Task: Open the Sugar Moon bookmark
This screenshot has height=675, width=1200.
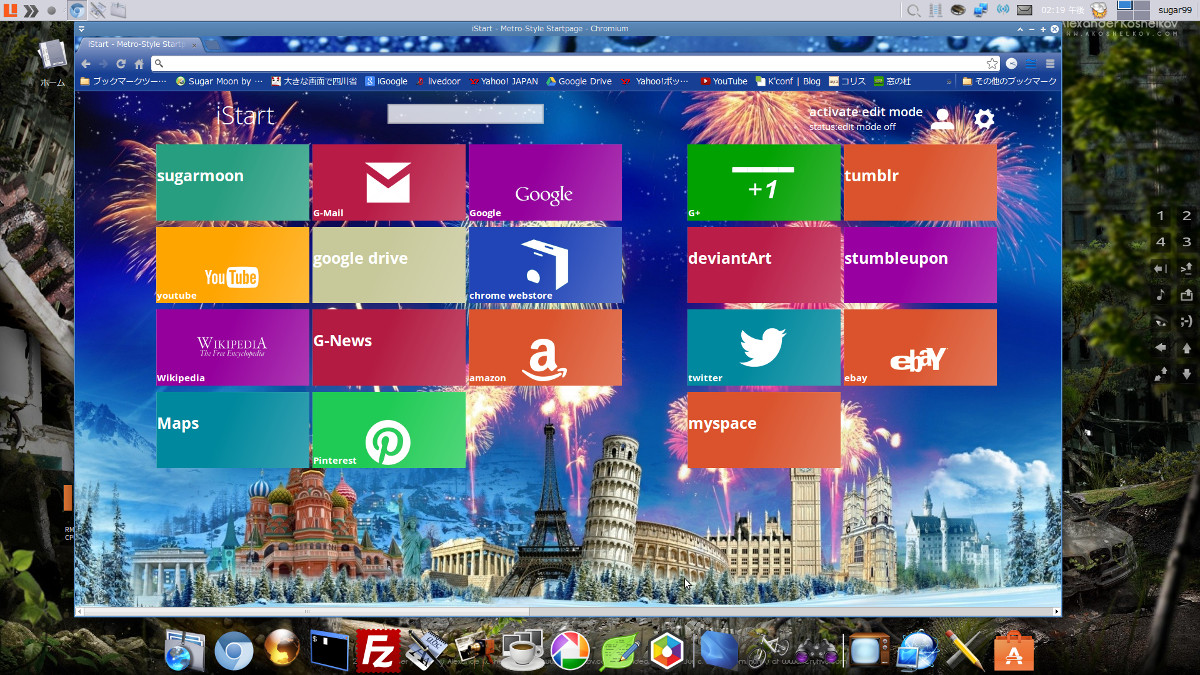Action: point(219,81)
